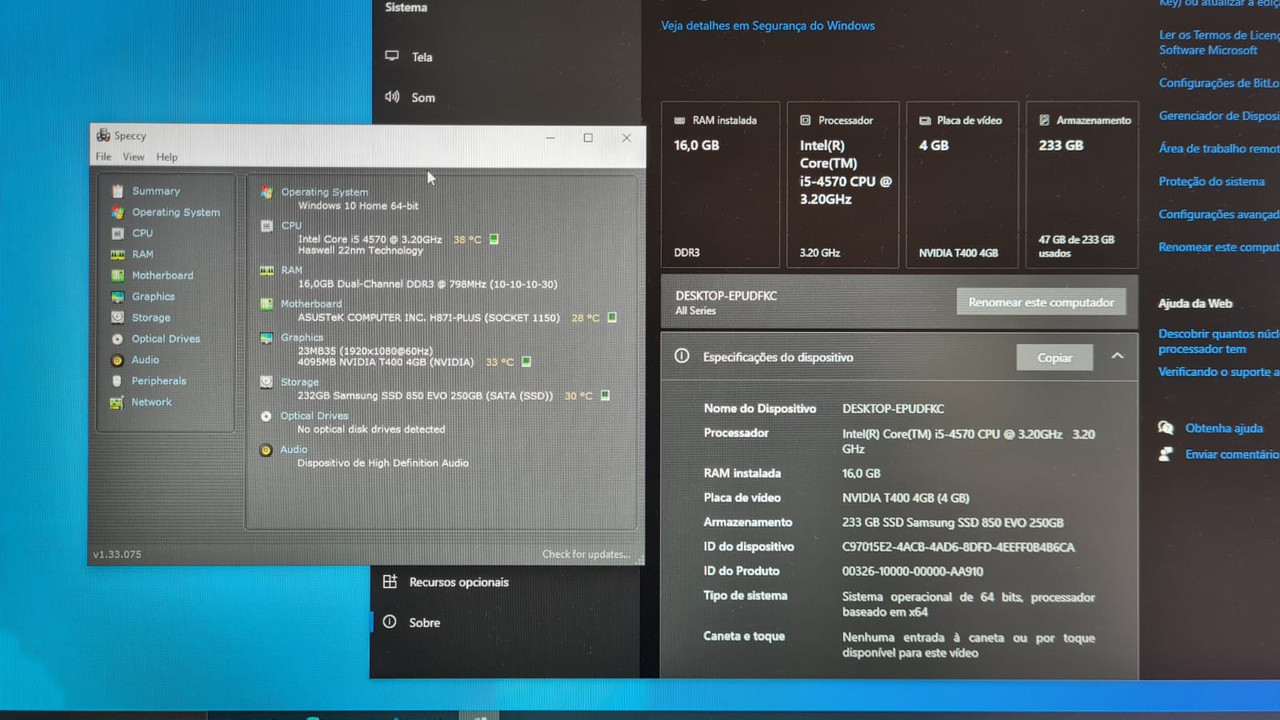The height and width of the screenshot is (720, 1280).
Task: Click the green status square beside graphics temperature 33 °C
Action: (x=526, y=362)
